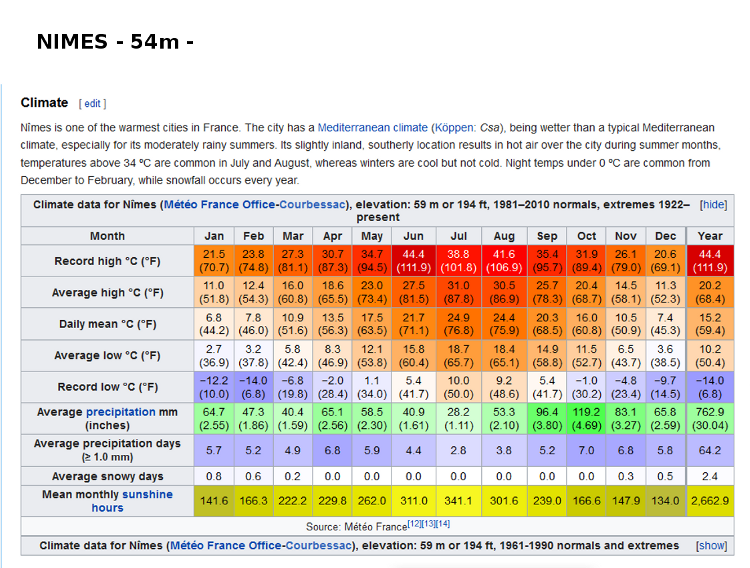Click the edit link beside Climate heading

coord(92,103)
